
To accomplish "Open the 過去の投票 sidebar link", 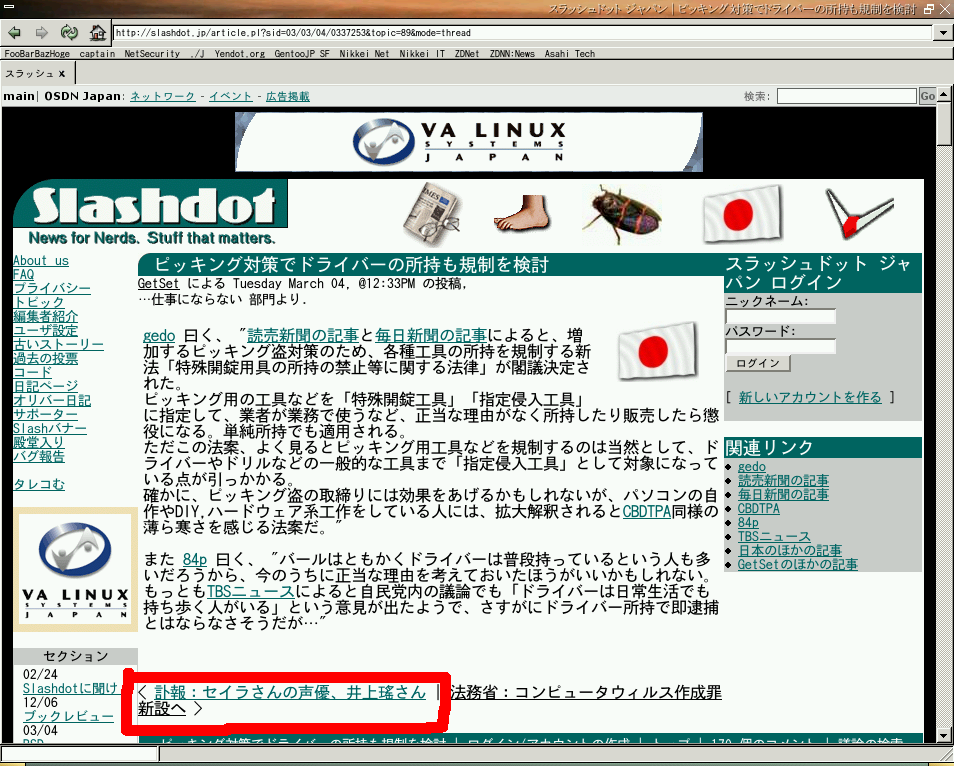I will tap(46, 358).
